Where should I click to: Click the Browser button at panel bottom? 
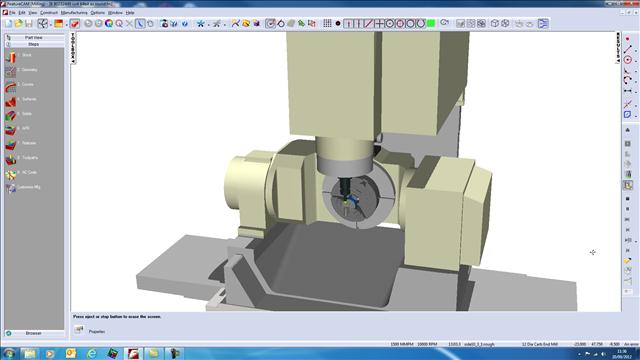(x=34, y=333)
